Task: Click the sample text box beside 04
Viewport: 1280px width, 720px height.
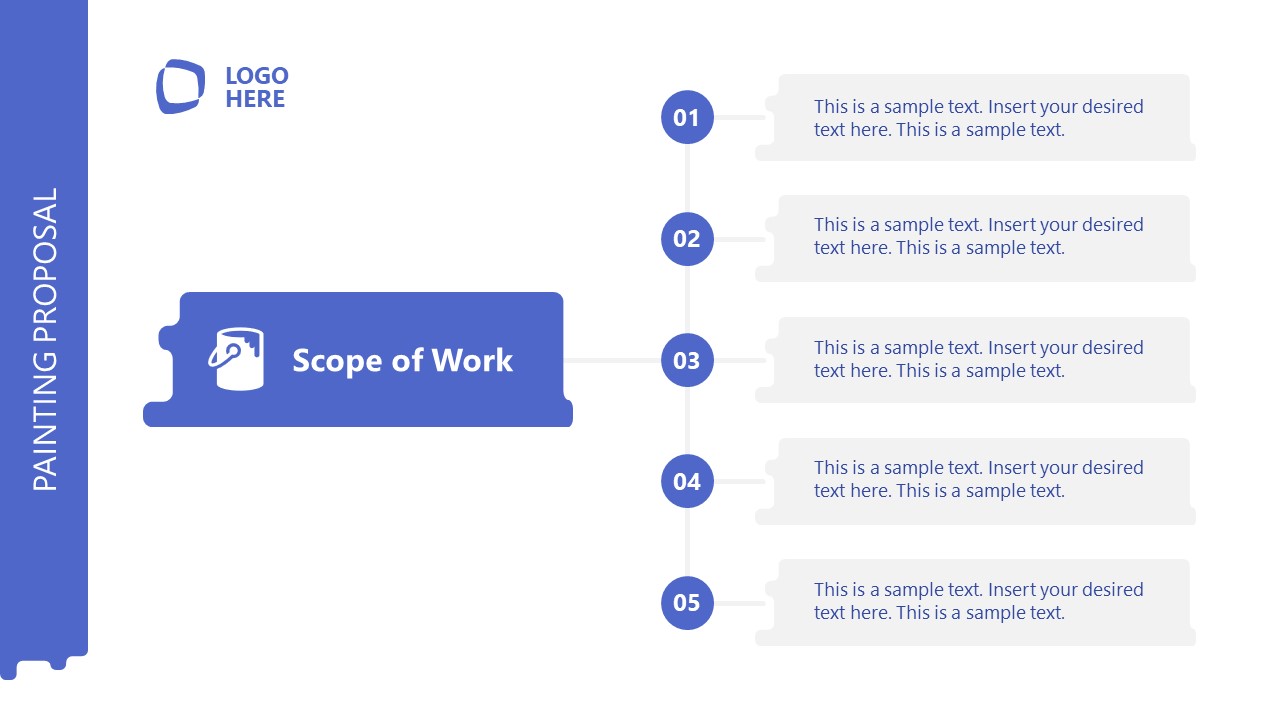Action: [x=976, y=481]
